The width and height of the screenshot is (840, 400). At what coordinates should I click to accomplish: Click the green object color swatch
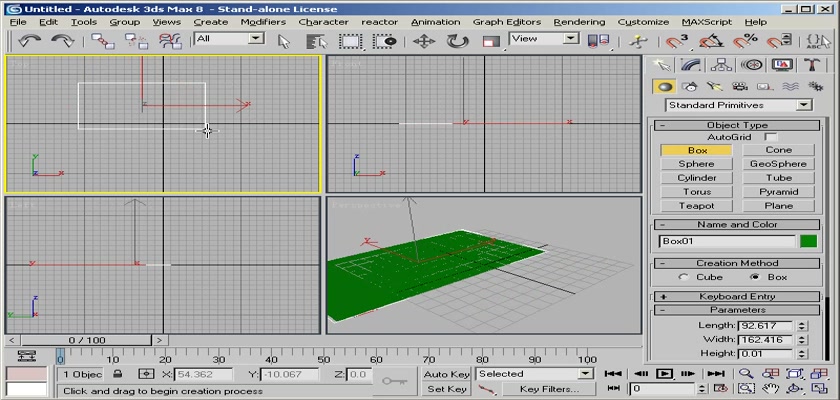808,241
